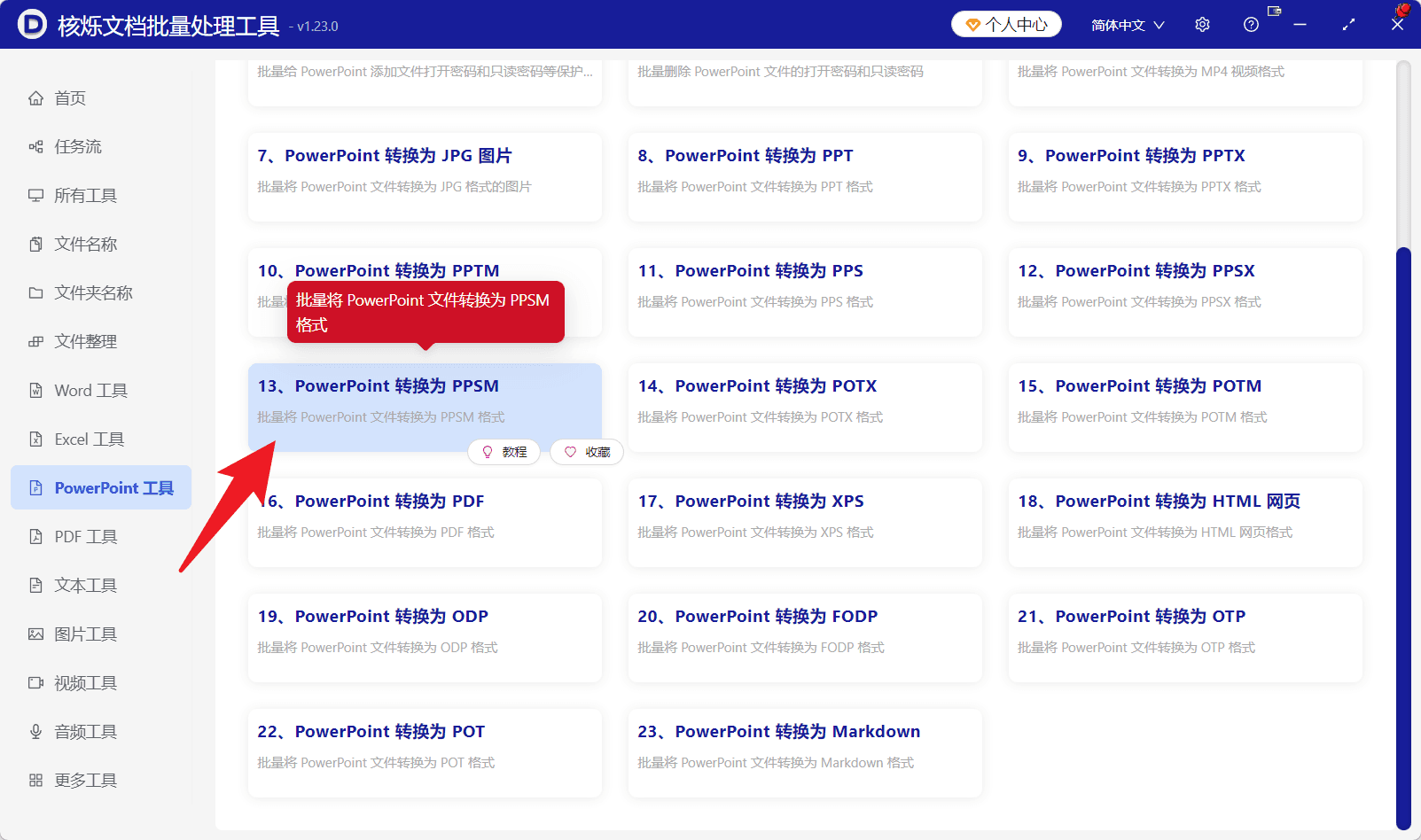The image size is (1421, 840).
Task: Open PowerPoint 转换为 PPS card
Action: coord(805,292)
